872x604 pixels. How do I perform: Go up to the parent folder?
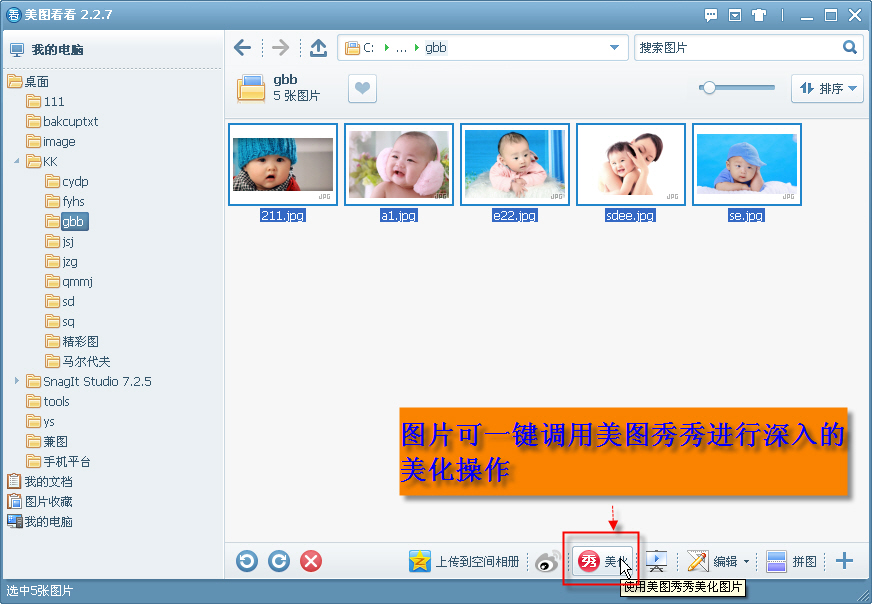318,48
